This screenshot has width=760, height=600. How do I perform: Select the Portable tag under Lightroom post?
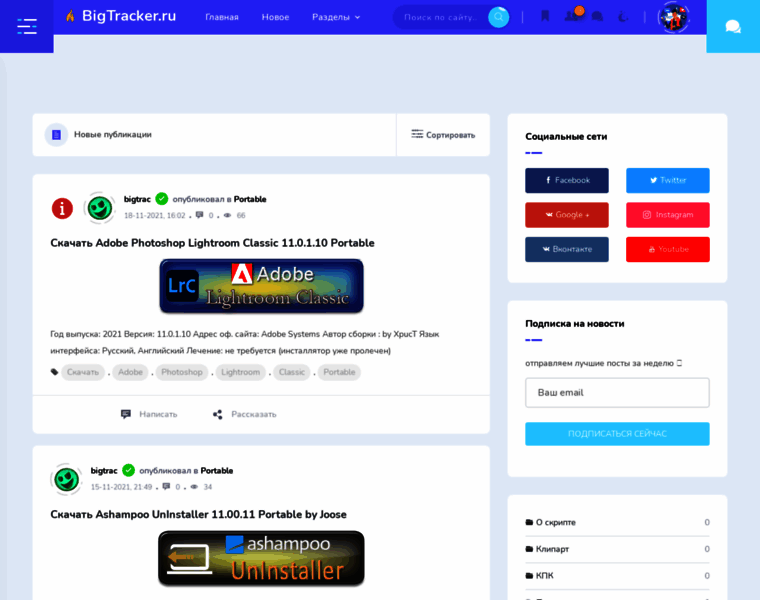(x=339, y=372)
